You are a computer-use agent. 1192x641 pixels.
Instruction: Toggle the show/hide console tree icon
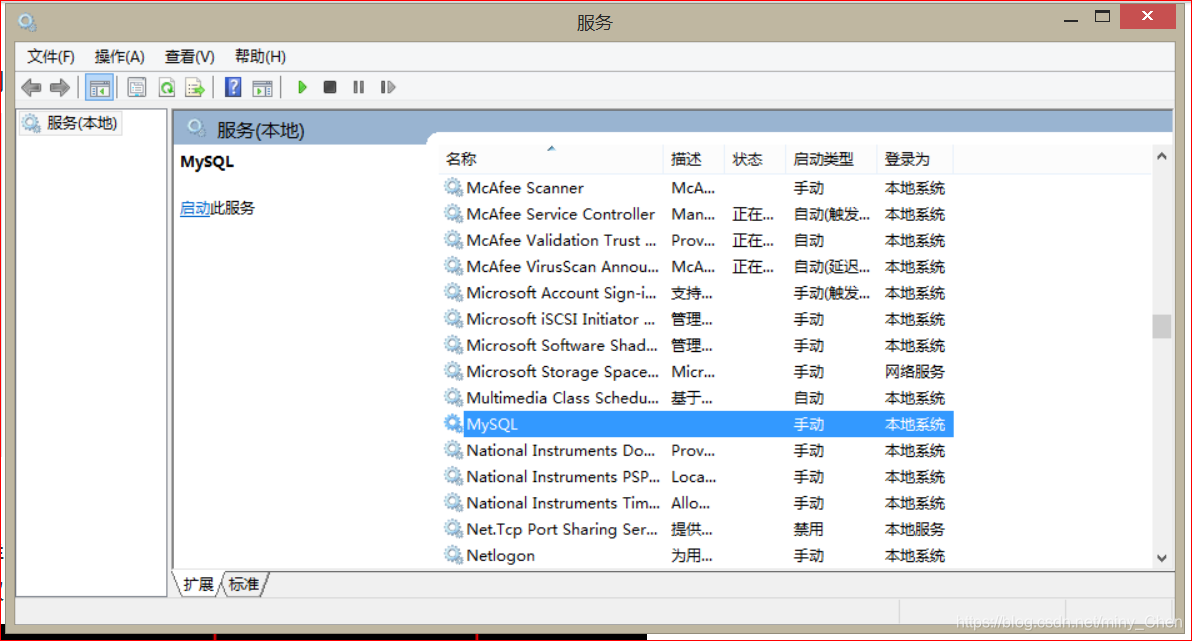pos(99,87)
